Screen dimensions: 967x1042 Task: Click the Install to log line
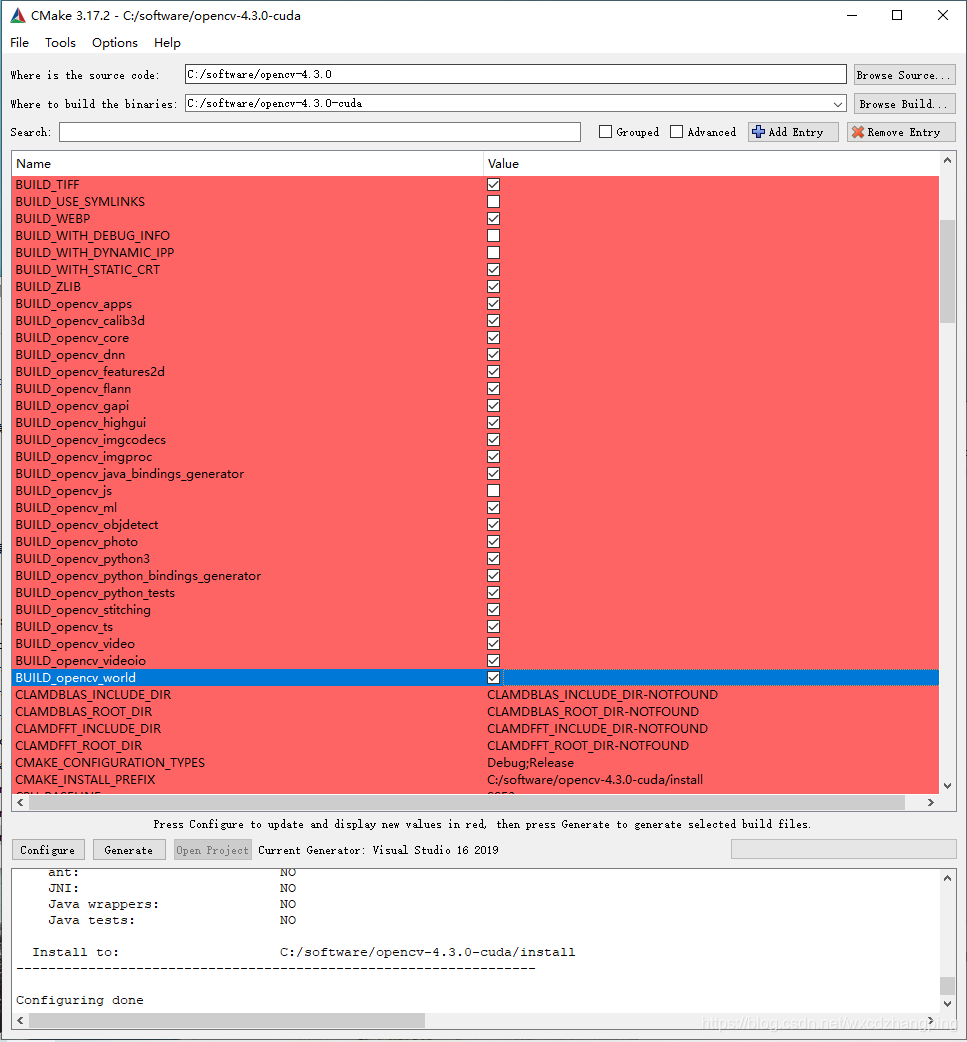[x=304, y=952]
